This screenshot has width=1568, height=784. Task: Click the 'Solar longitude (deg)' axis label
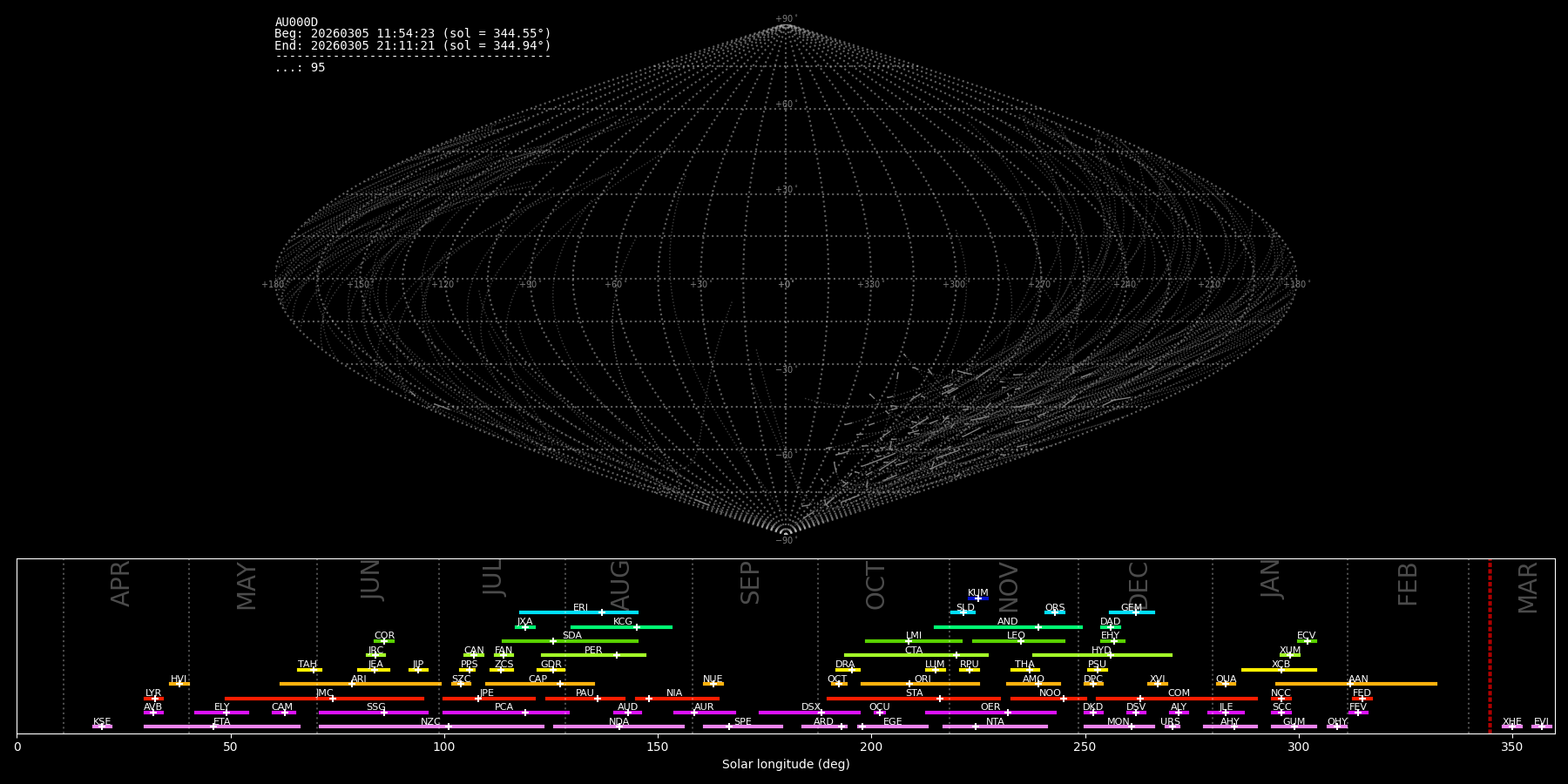pyautogui.click(x=786, y=765)
